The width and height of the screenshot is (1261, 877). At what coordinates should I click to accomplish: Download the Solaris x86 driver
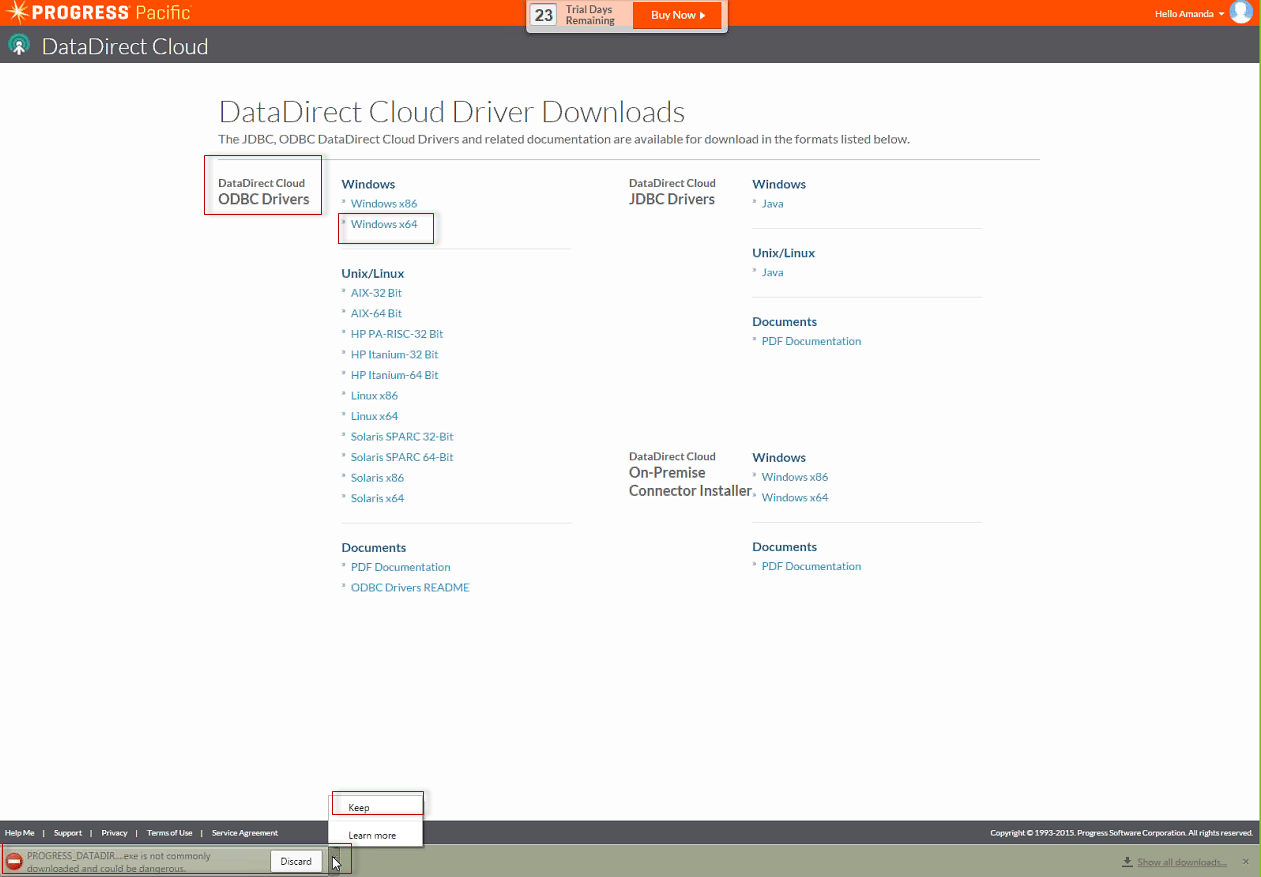click(x=377, y=478)
